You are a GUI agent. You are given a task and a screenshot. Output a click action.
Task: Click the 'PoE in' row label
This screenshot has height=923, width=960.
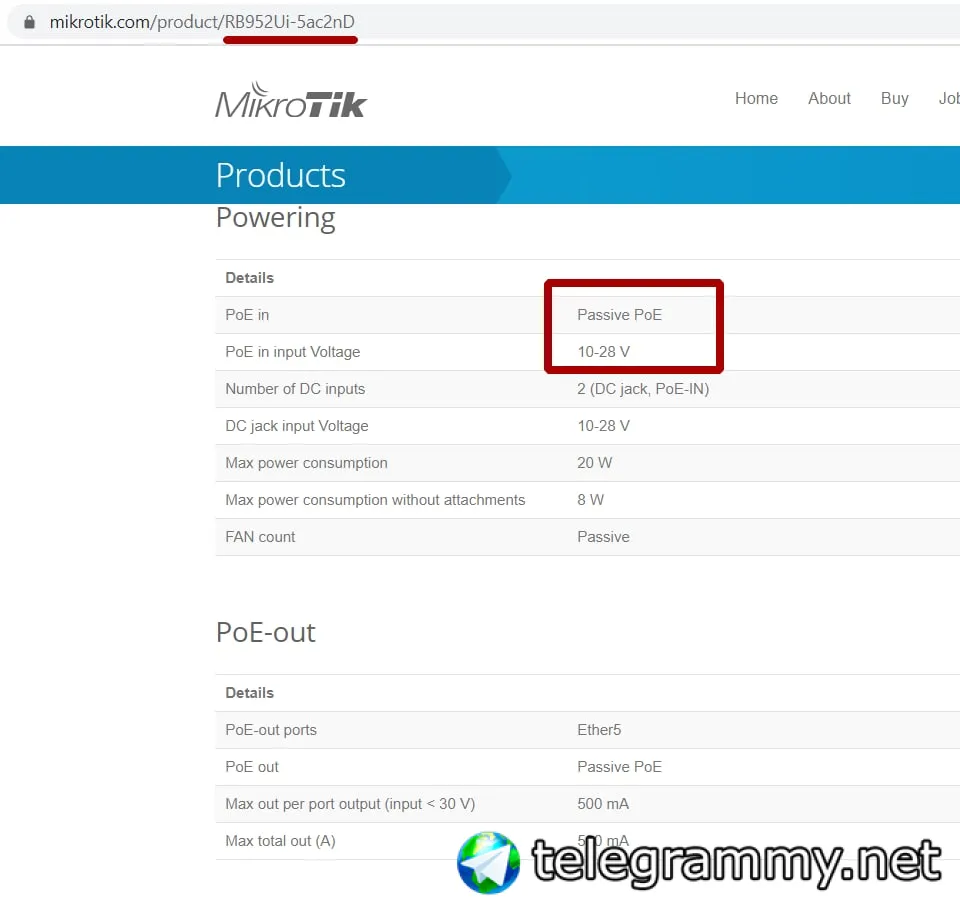coord(247,315)
